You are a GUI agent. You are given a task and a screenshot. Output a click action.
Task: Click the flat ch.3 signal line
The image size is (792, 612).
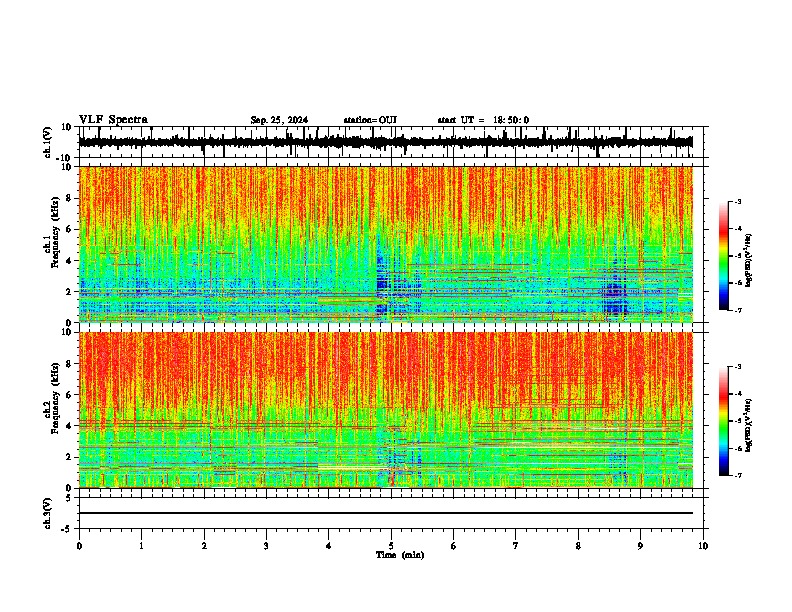386,513
